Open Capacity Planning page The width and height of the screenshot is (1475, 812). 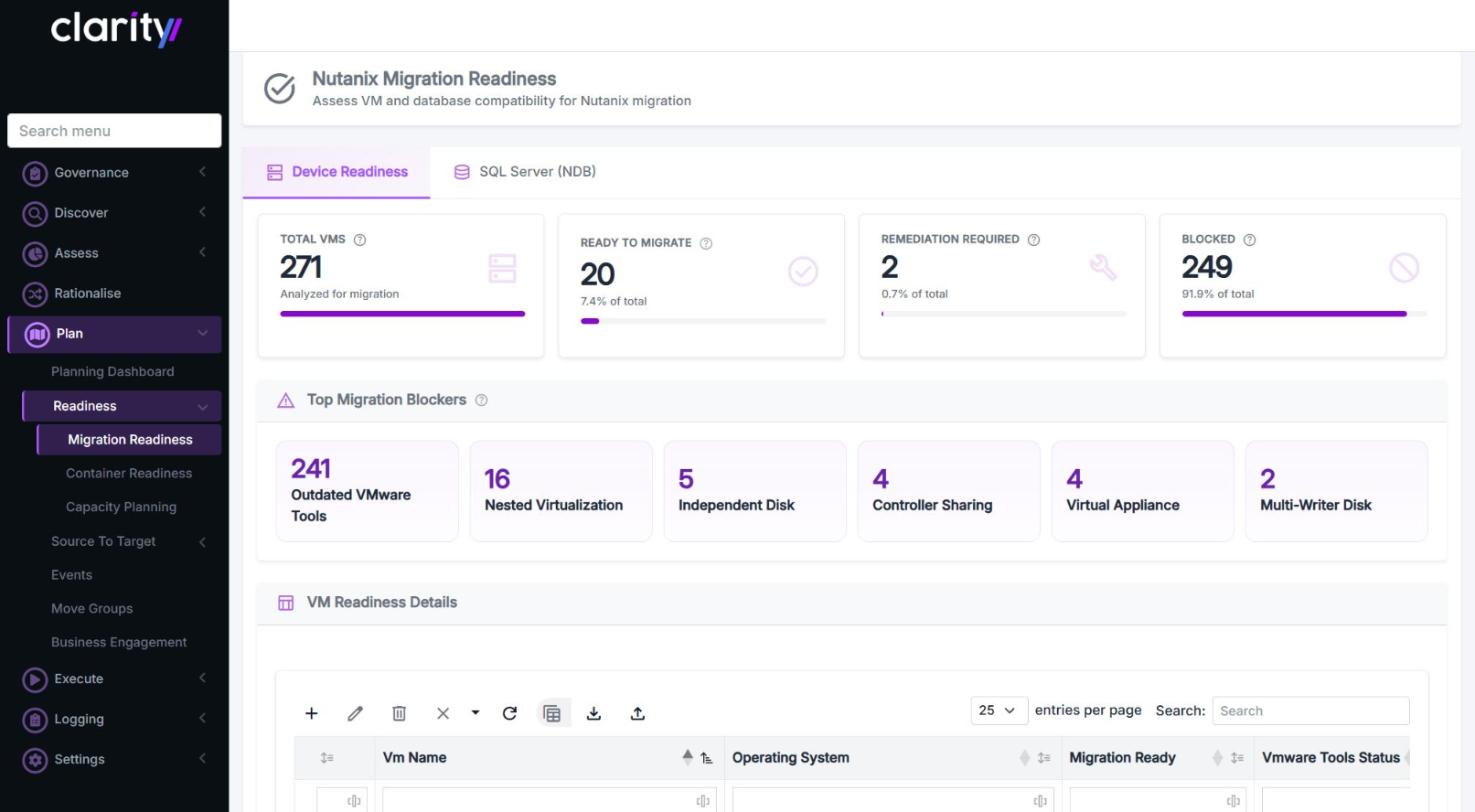(x=121, y=507)
